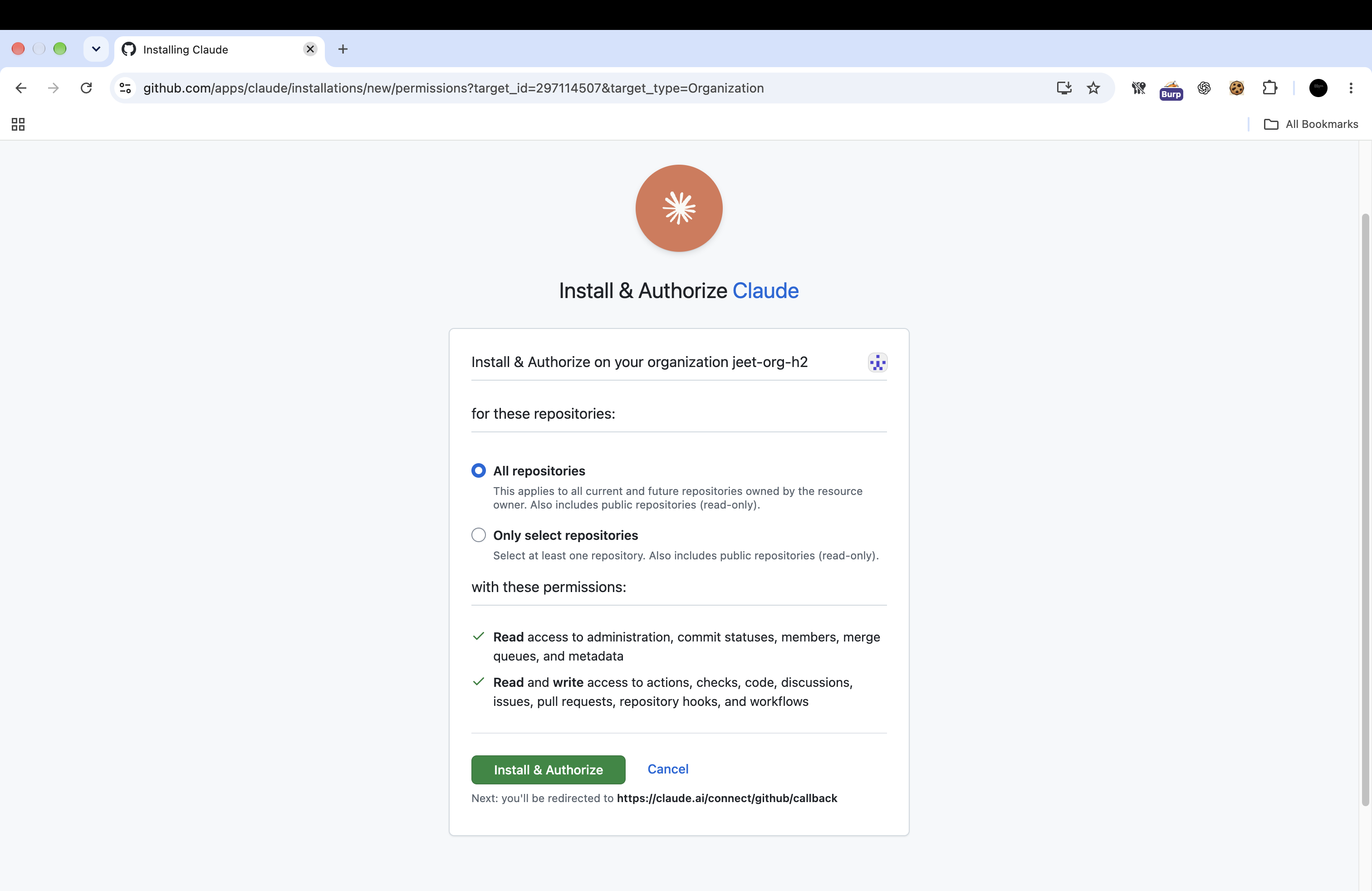Click the 'Read access to administration' permission text
This screenshot has height=891, width=1372.
tap(686, 646)
